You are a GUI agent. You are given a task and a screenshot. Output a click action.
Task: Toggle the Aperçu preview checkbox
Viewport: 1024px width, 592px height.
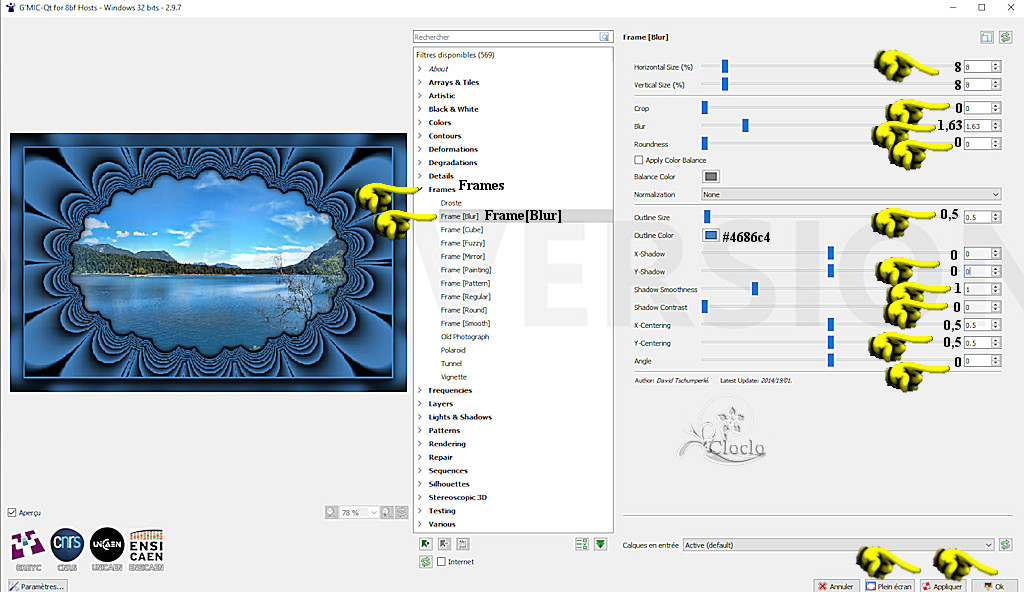coord(12,512)
